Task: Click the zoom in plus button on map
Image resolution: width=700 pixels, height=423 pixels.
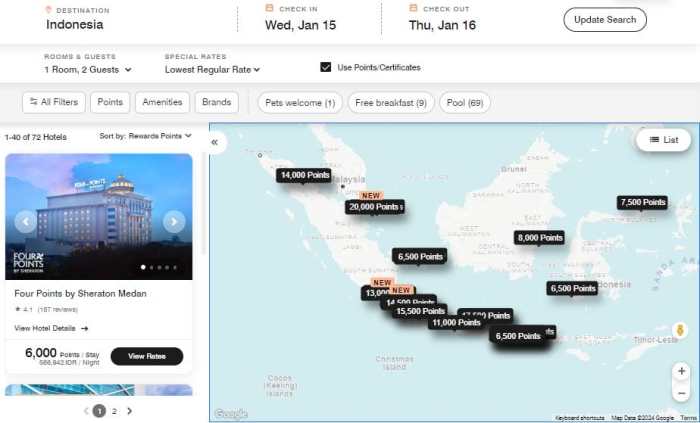Action: coord(681,371)
